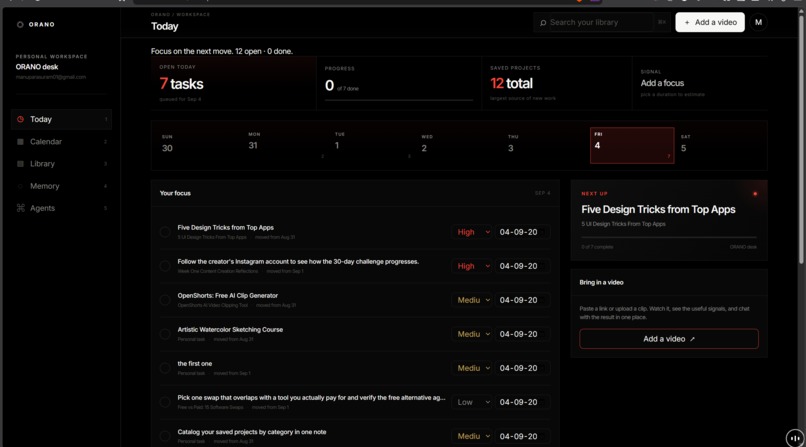Edit due date of Instagram account task
Image resolution: width=806 pixels, height=447 pixels.
522,266
